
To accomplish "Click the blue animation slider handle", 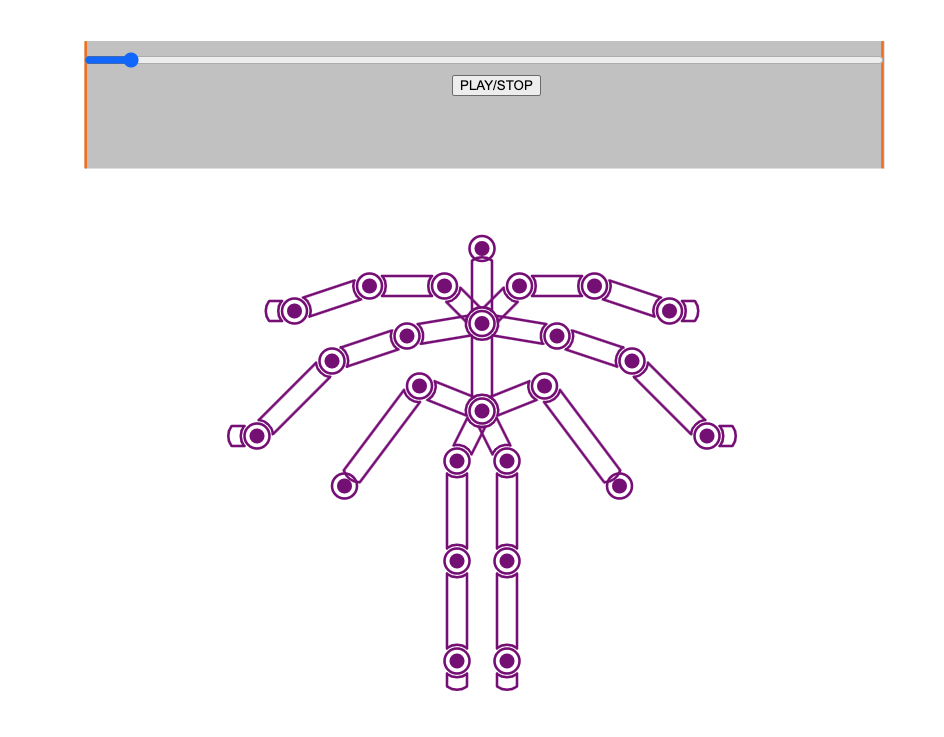I will [x=130, y=60].
